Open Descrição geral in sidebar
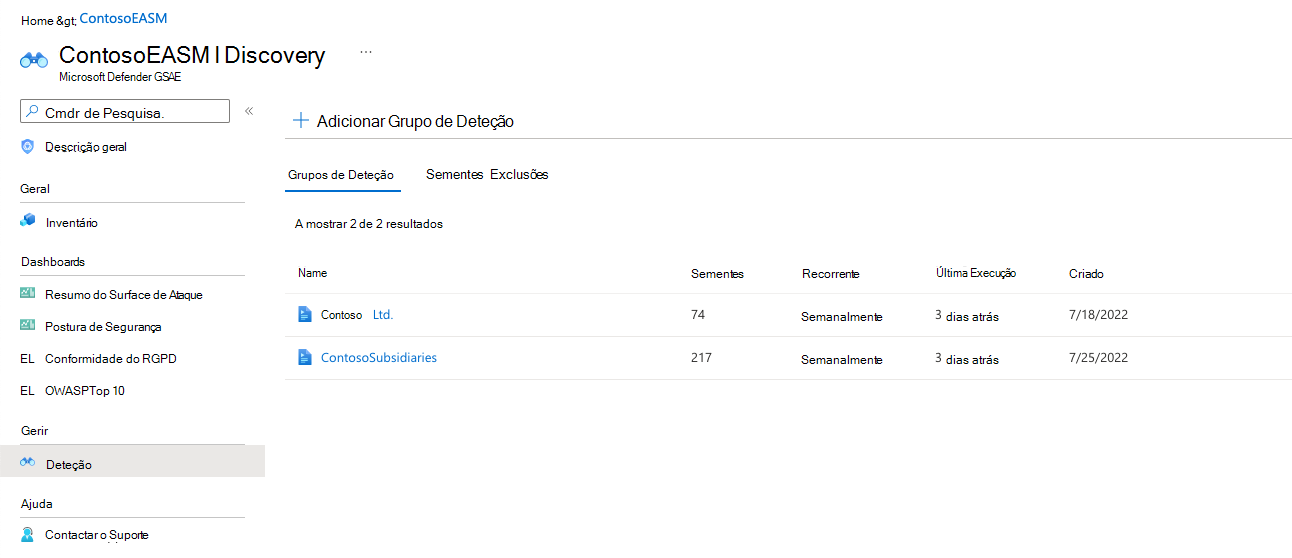This screenshot has height=558, width=1292. pos(86,147)
